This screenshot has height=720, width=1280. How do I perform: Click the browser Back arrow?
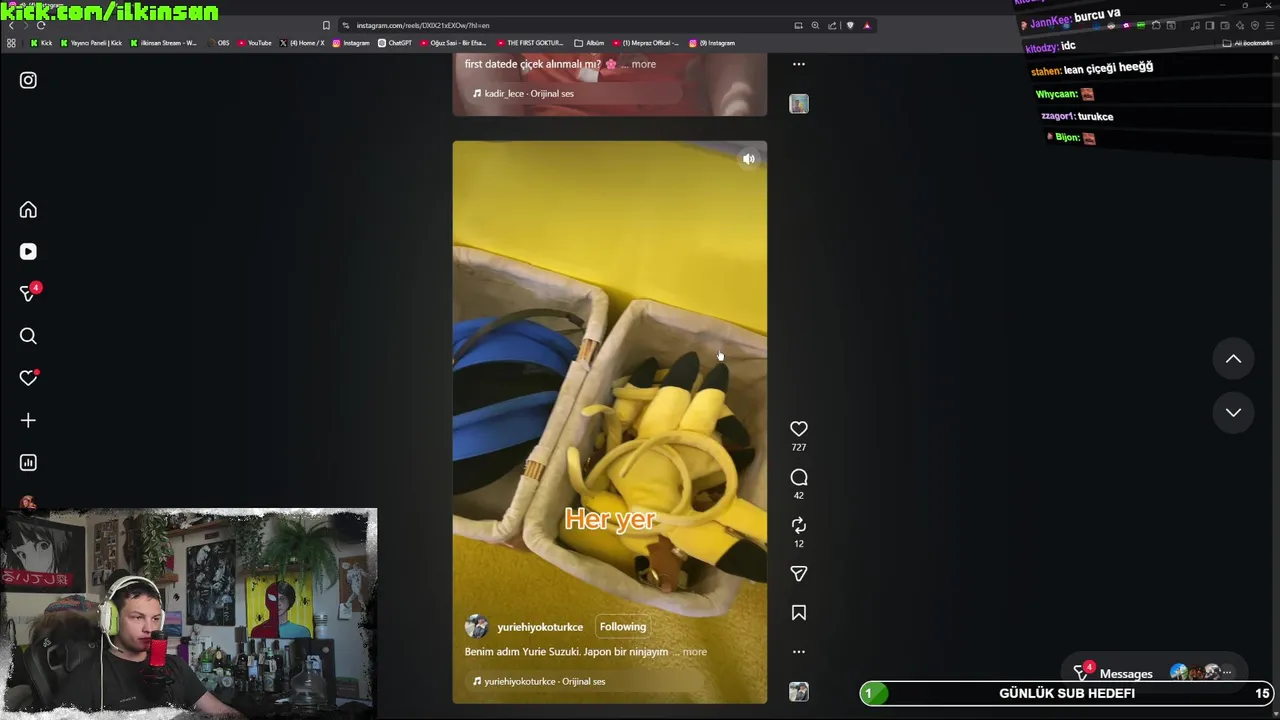point(11,25)
